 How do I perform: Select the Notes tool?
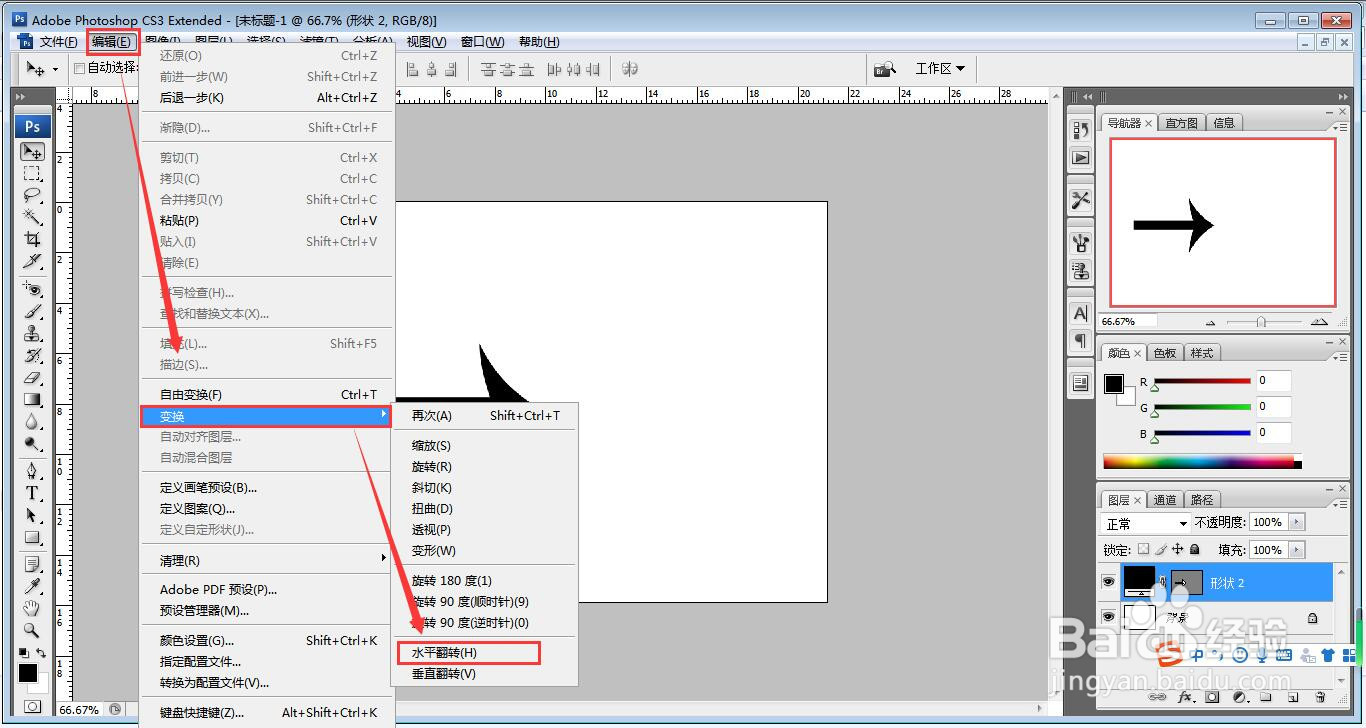click(33, 565)
